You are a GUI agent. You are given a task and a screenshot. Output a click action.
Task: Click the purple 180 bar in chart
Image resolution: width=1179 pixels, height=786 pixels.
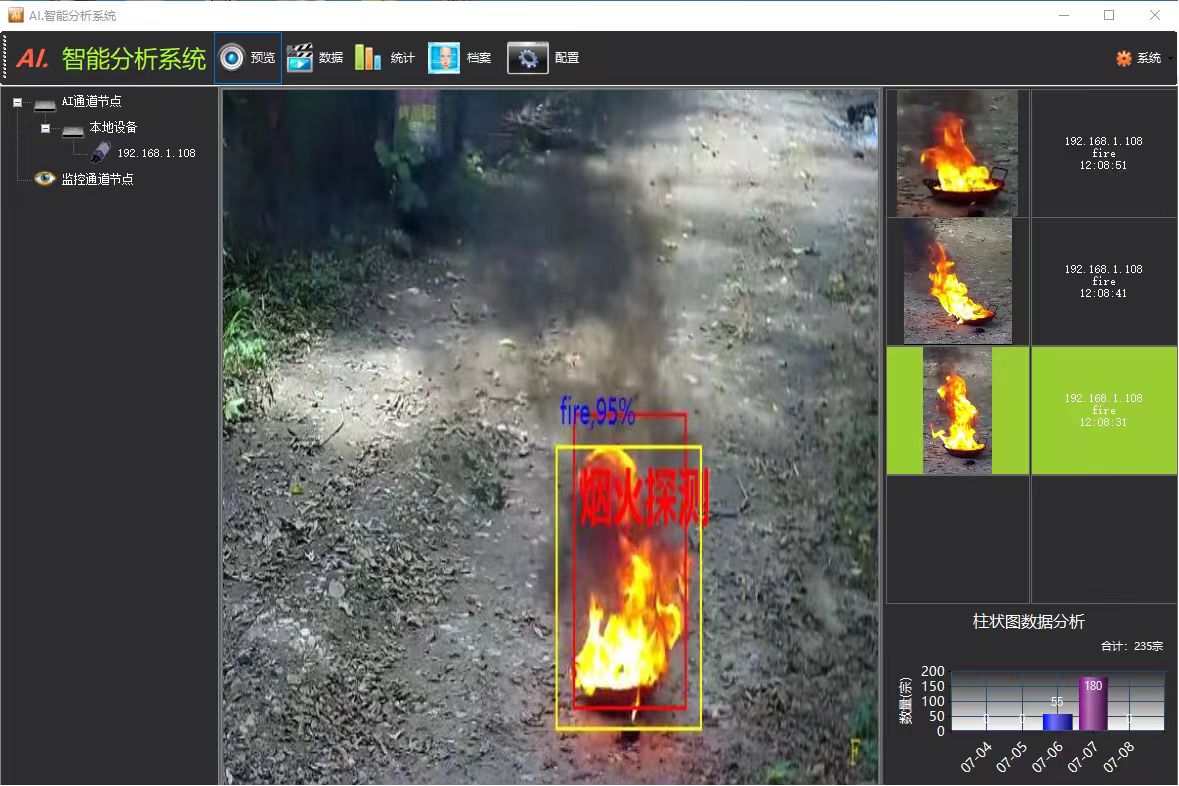(1093, 704)
